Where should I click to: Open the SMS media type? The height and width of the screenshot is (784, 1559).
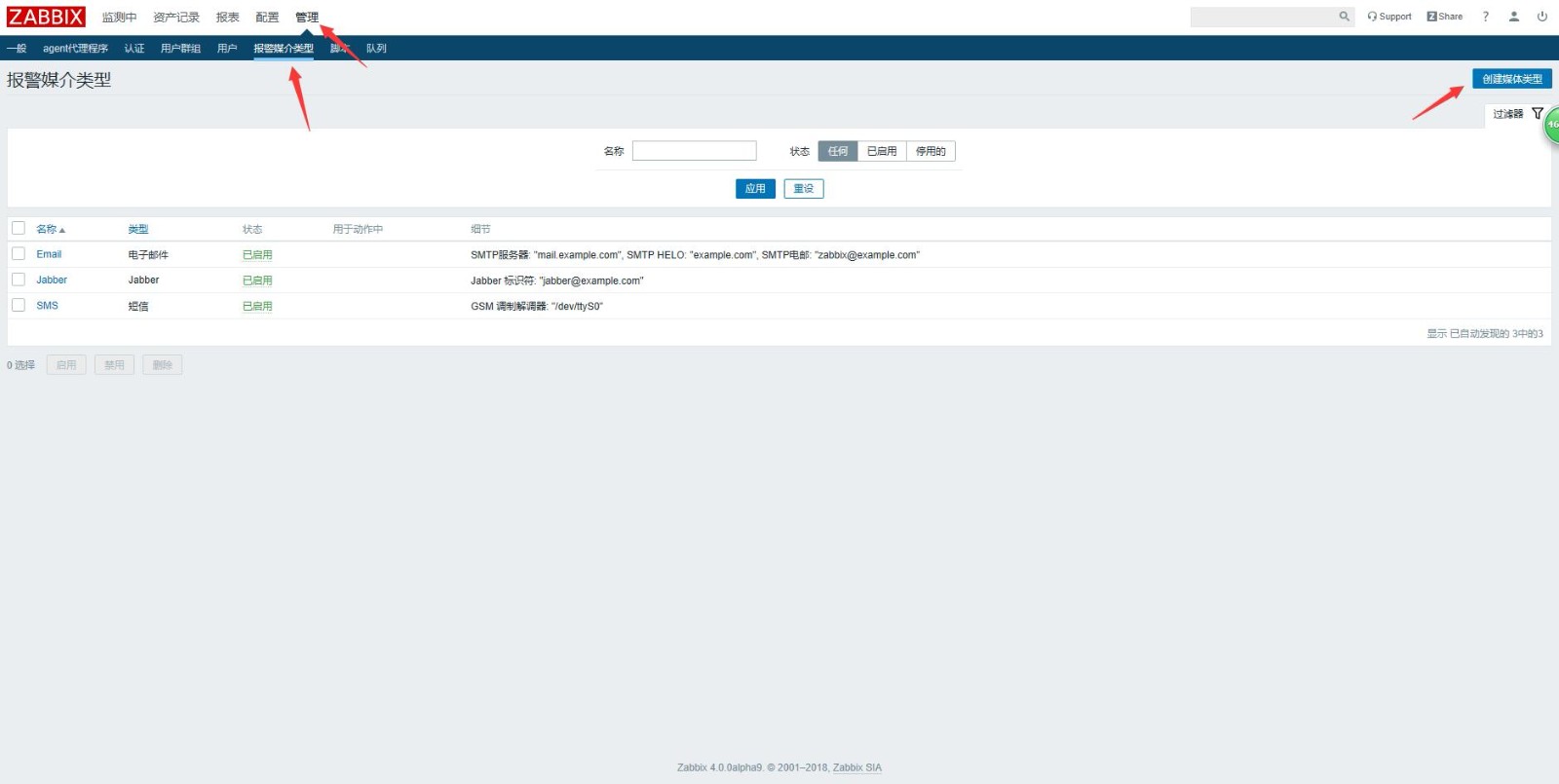click(47, 306)
